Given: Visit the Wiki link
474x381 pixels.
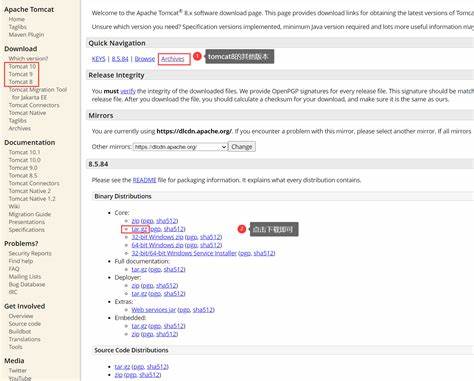Looking at the screenshot, I should (14, 206).
